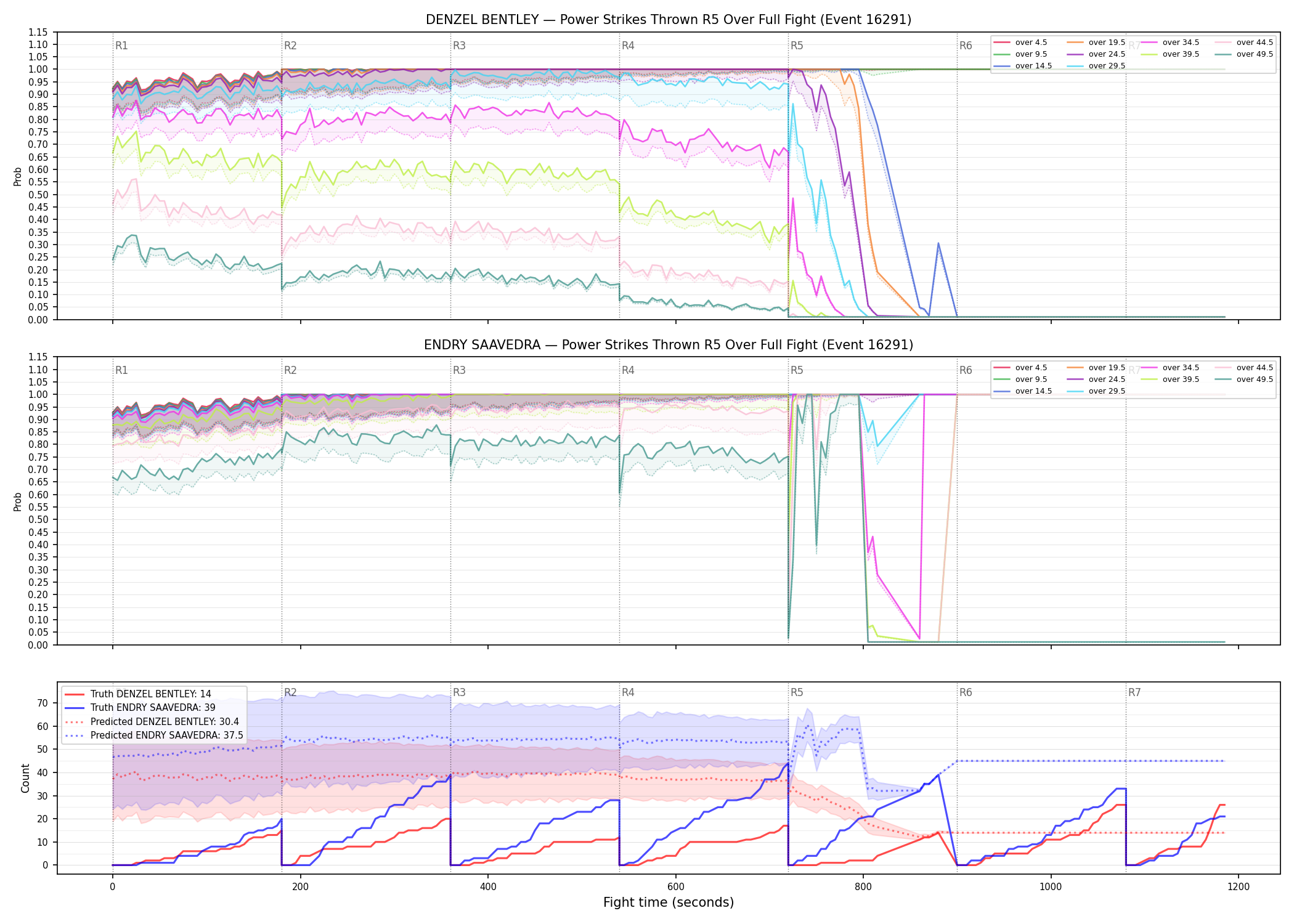Select 'over 29.5' in the Denzel Bentley chart legend
Image resolution: width=1294 pixels, height=924 pixels.
(1096, 66)
